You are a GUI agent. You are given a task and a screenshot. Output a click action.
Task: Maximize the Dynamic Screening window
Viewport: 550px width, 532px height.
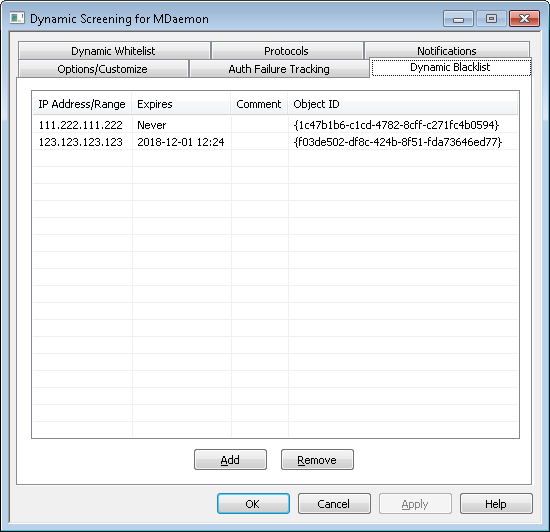(491, 19)
